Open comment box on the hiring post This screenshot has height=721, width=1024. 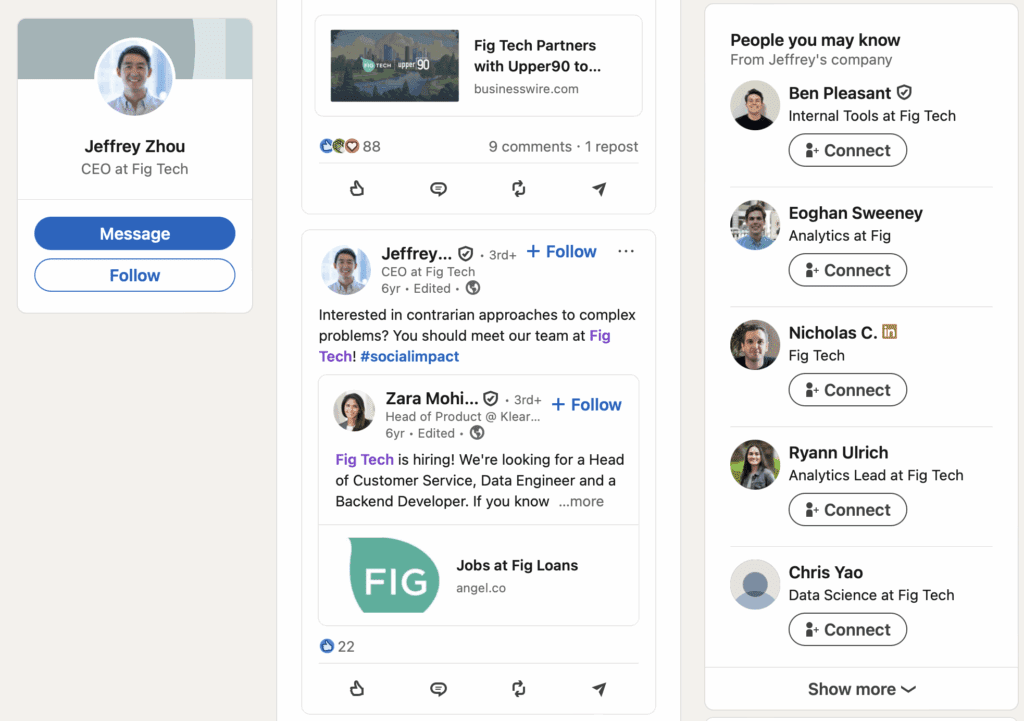438,688
